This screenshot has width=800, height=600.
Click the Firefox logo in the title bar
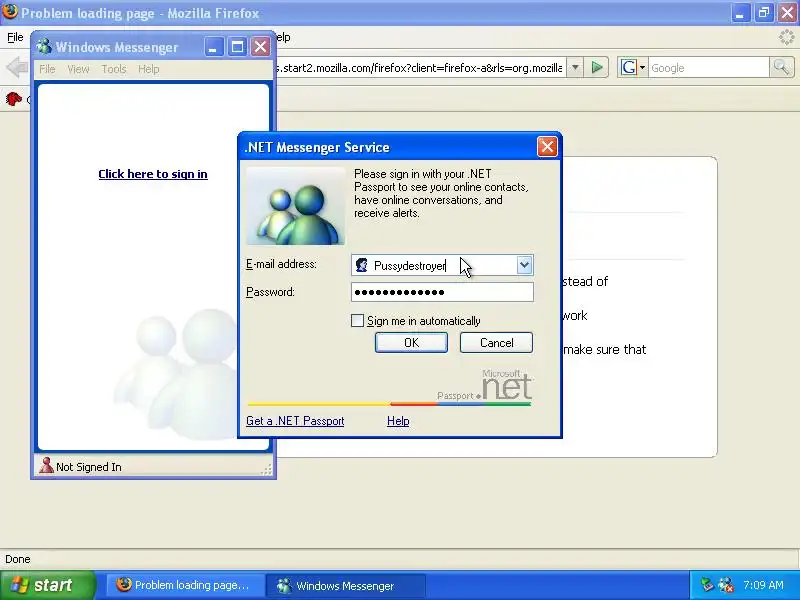10,11
